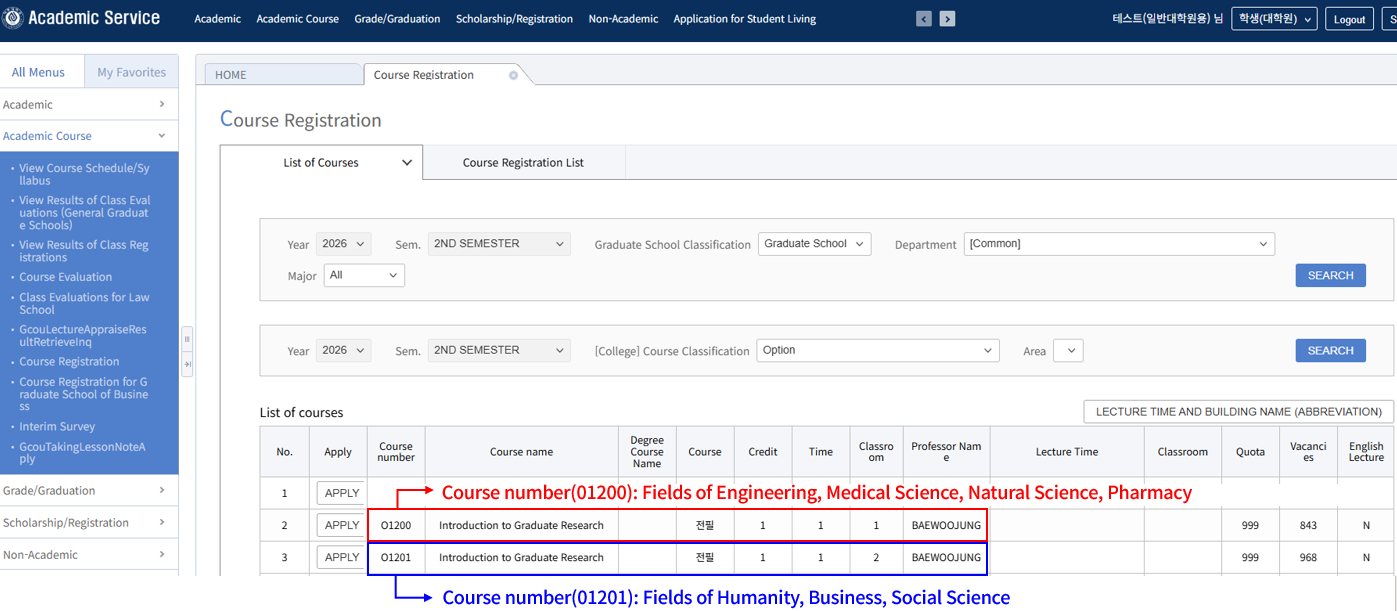Screen dimensions: 1397x611
Task: Open Course Registration for Graduate School of Business
Action: (x=84, y=394)
